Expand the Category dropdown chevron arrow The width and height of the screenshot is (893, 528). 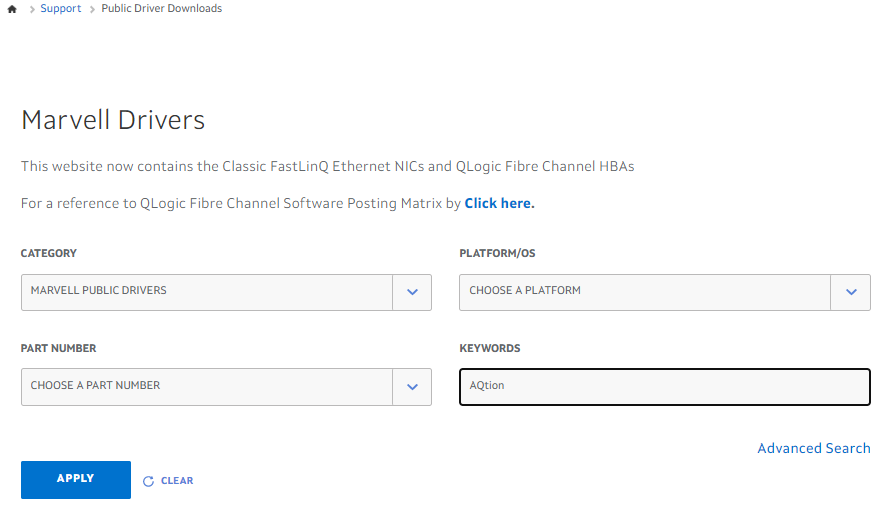tap(412, 292)
